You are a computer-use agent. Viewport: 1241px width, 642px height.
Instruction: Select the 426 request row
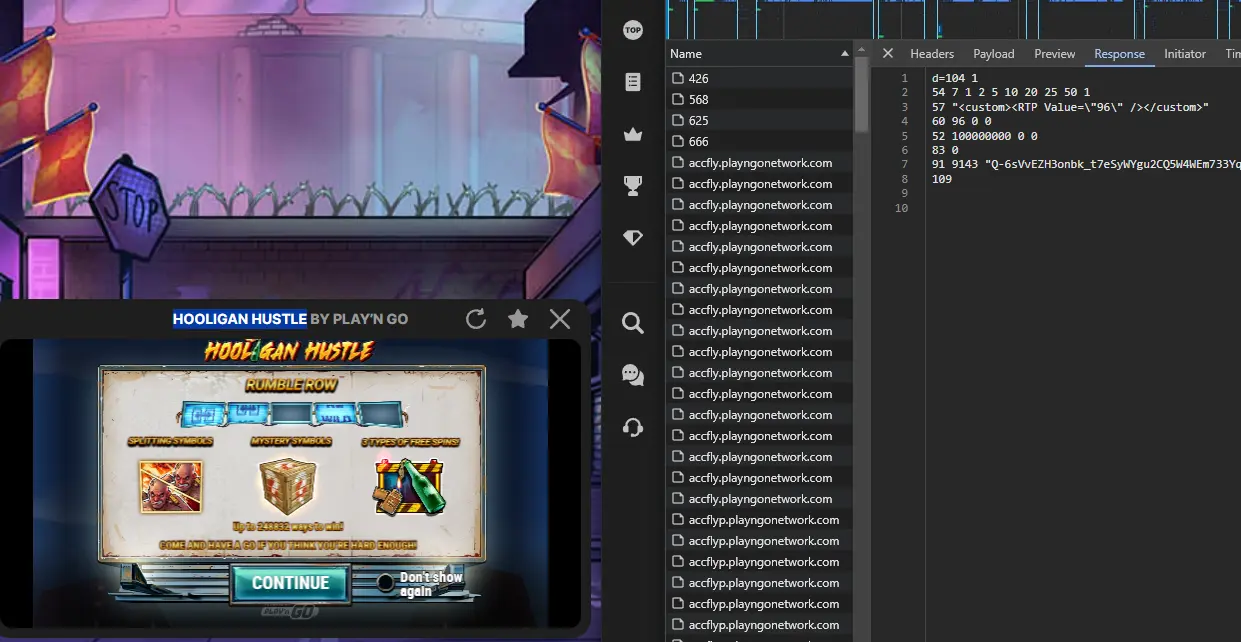[x=760, y=78]
